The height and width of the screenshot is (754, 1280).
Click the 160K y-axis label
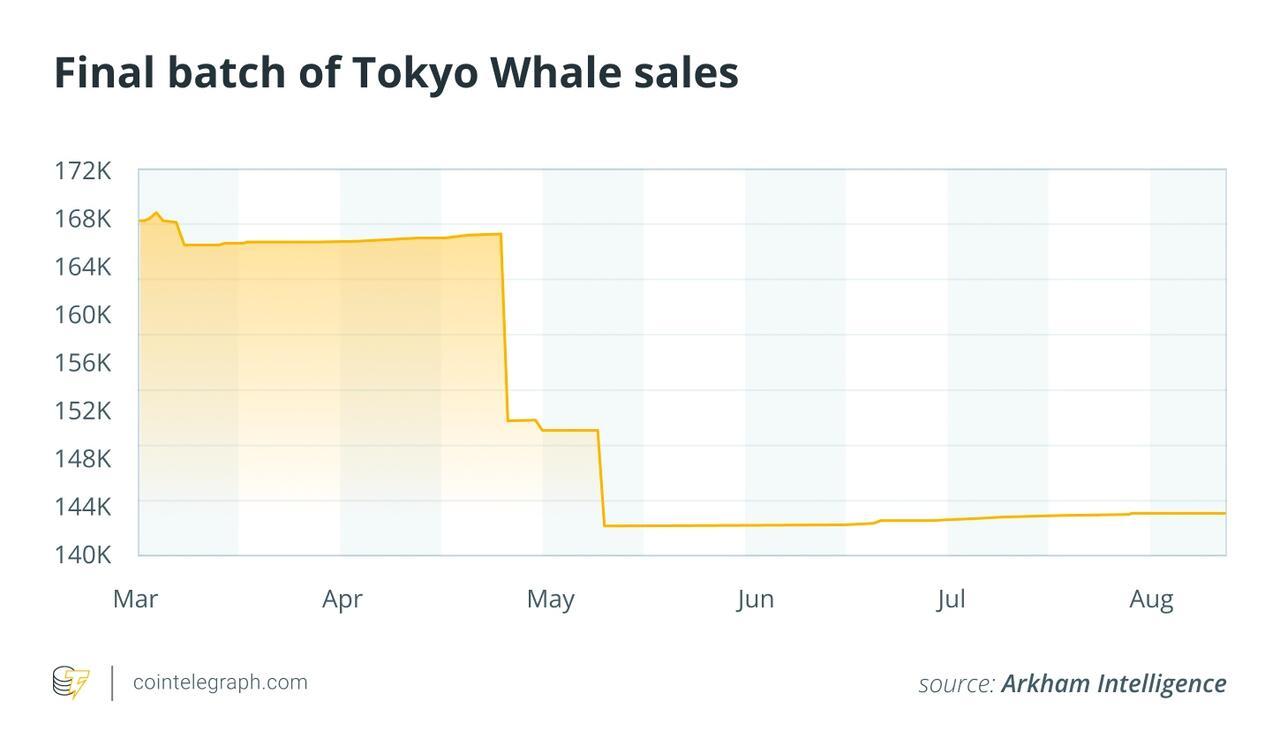pos(82,315)
